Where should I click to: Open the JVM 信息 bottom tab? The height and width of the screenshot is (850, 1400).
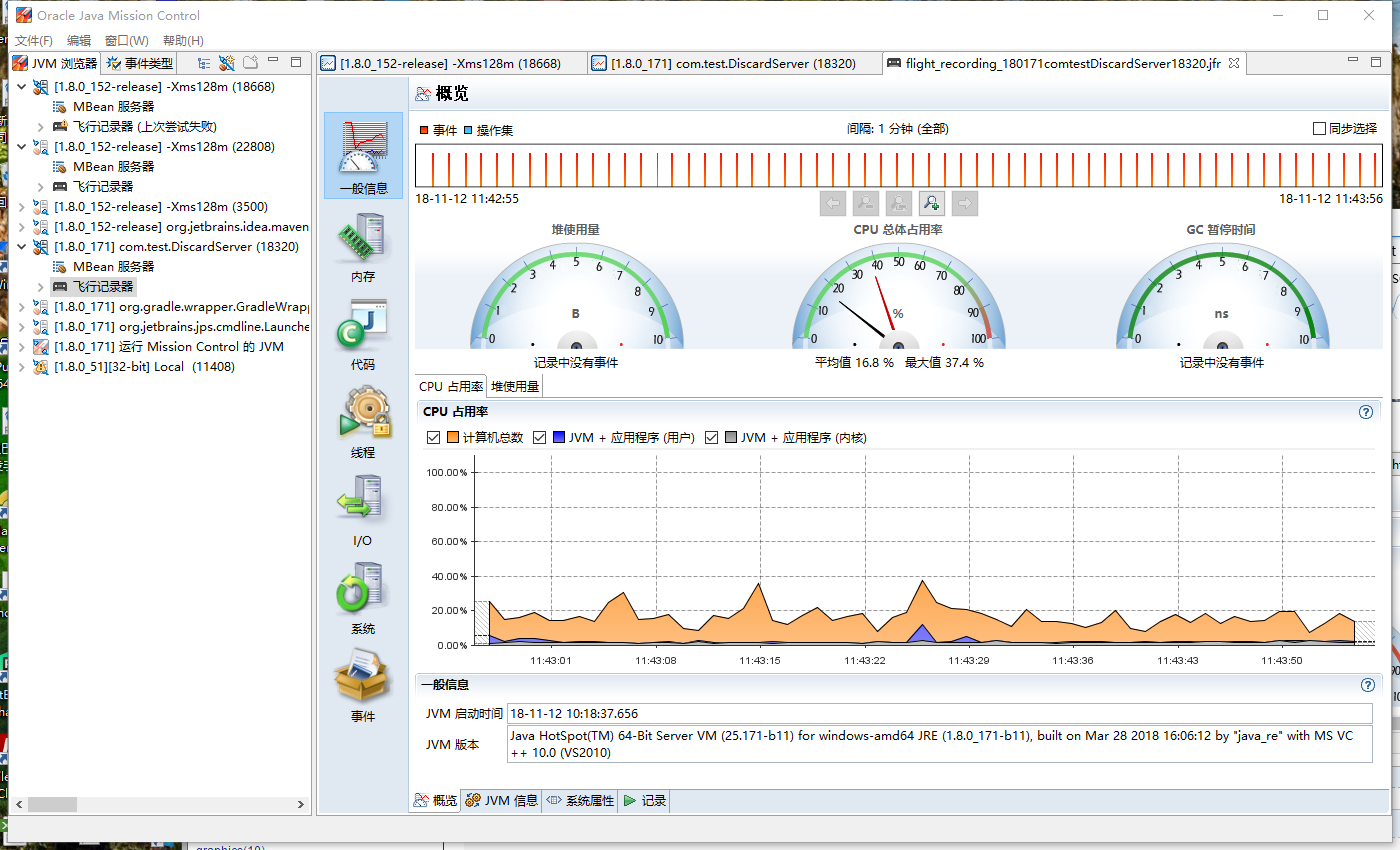click(x=502, y=801)
